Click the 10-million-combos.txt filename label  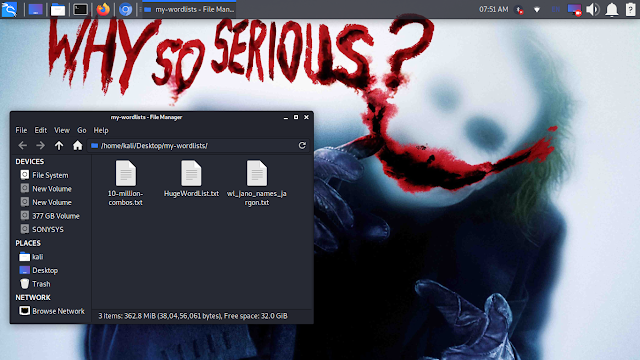125,198
